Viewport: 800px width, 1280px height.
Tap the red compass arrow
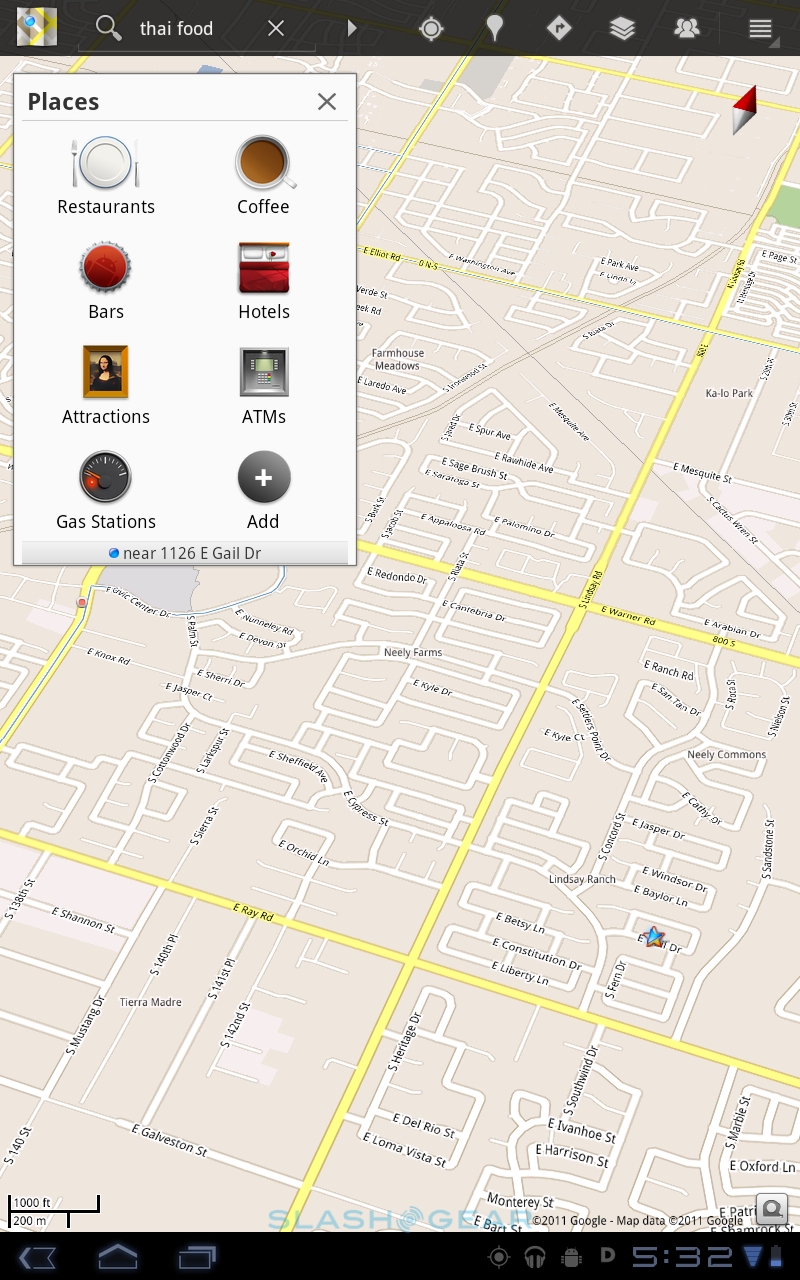click(745, 110)
